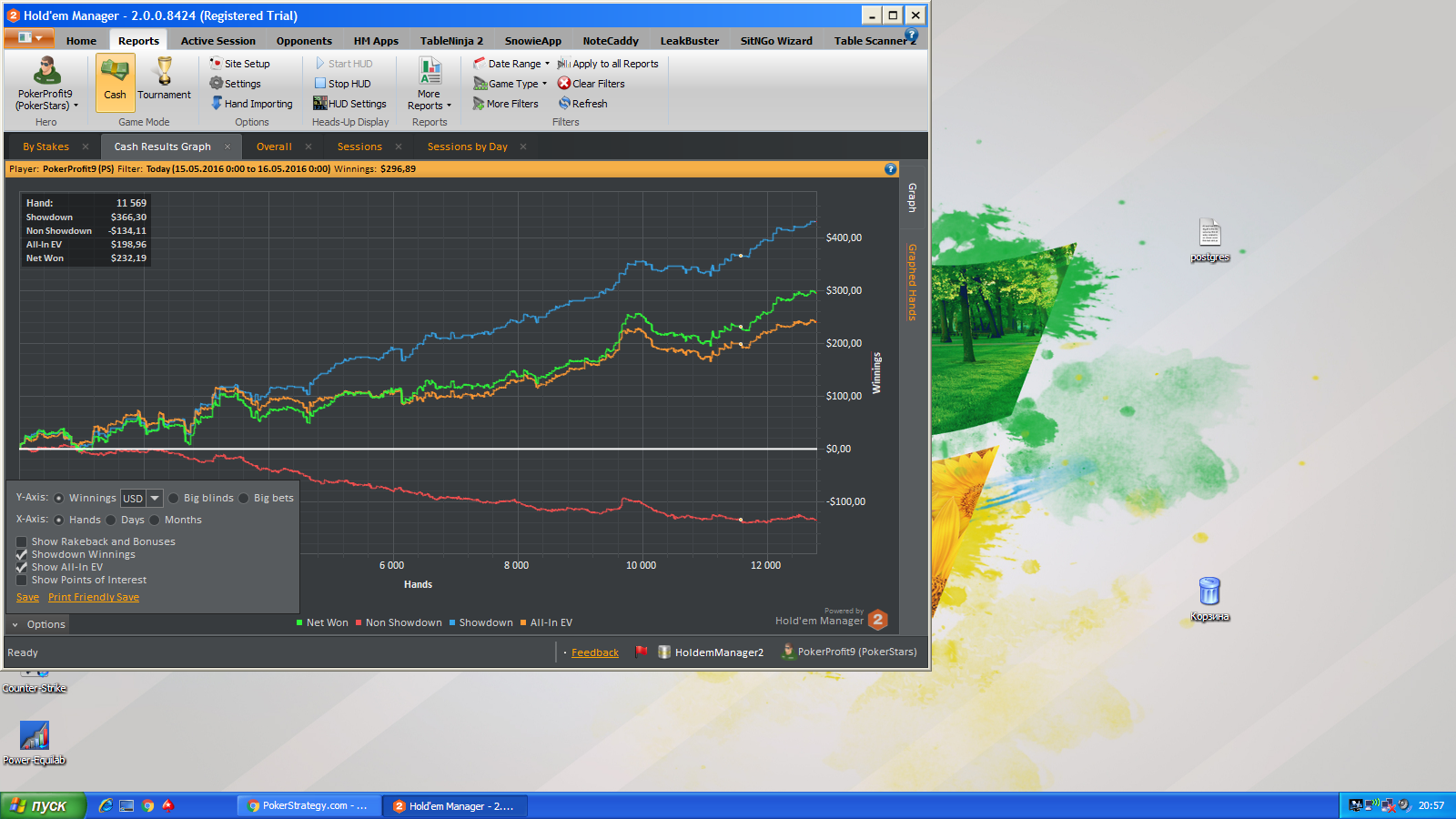Open HUD Settings

tap(349, 104)
